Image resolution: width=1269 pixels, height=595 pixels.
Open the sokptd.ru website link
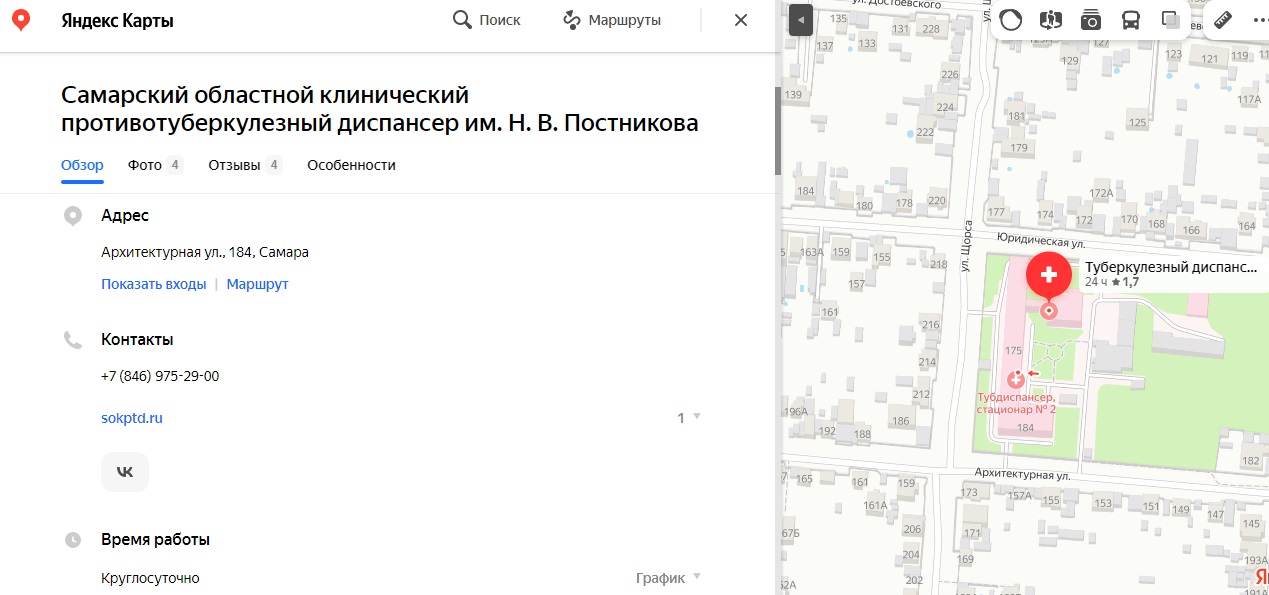[131, 418]
